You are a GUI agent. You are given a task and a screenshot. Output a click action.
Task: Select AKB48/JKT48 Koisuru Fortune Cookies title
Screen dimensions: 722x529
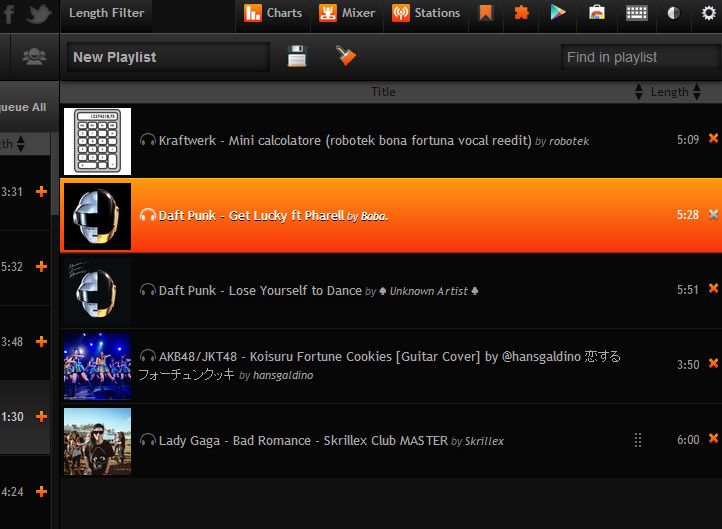click(379, 365)
